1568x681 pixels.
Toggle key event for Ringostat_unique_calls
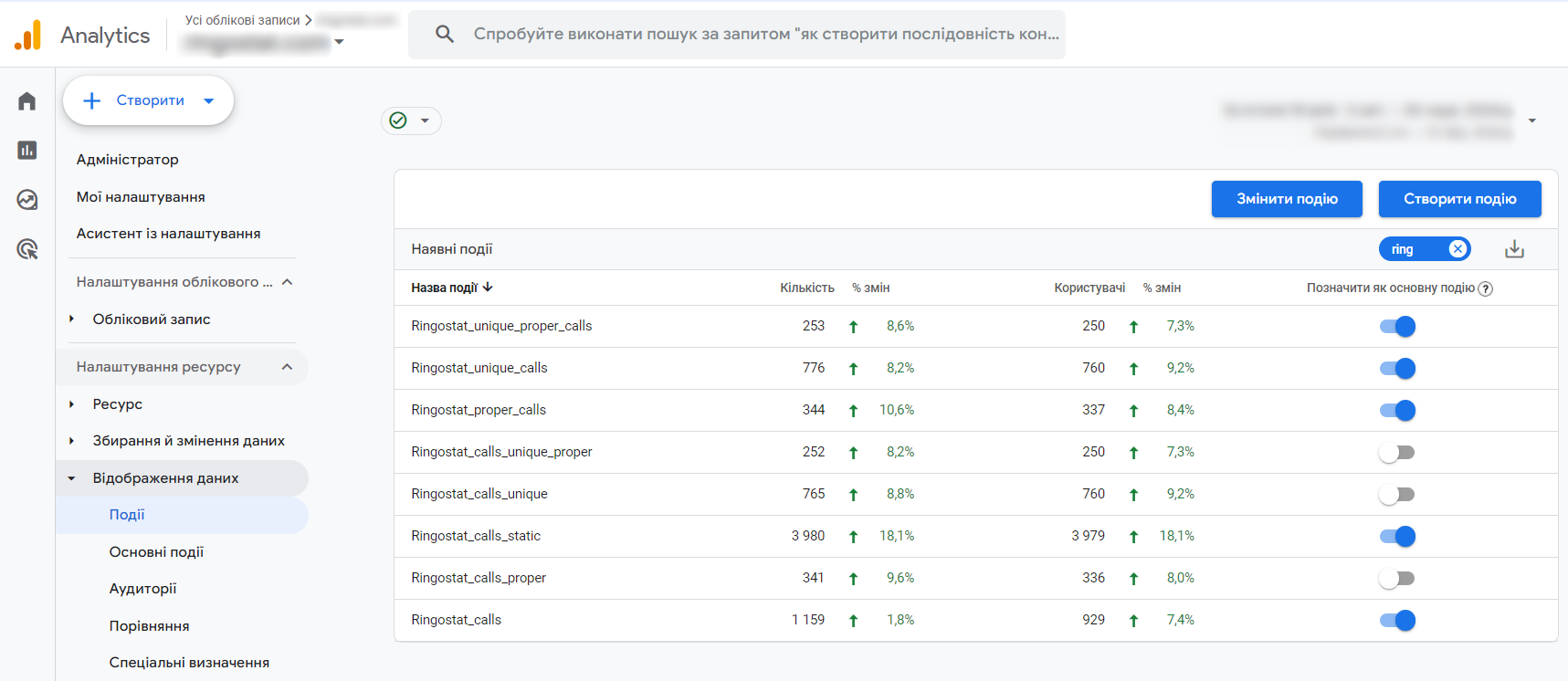[x=1397, y=368]
